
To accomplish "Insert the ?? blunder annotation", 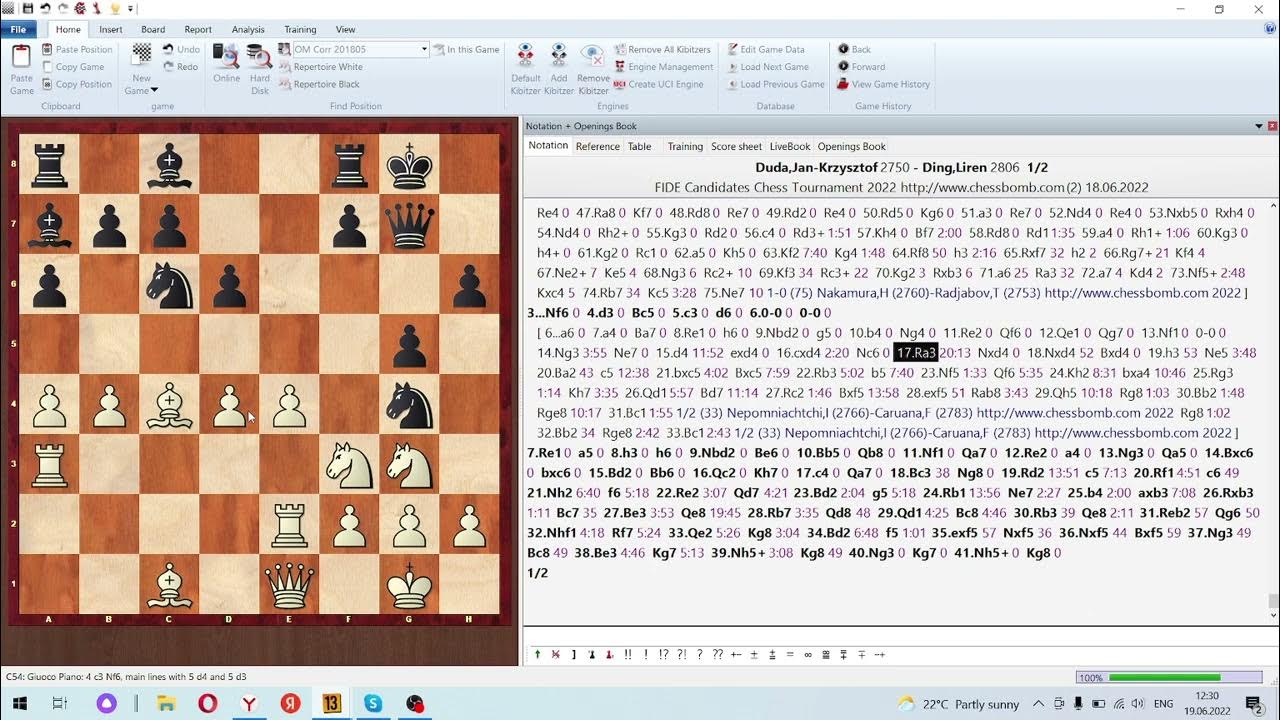I will coord(717,654).
